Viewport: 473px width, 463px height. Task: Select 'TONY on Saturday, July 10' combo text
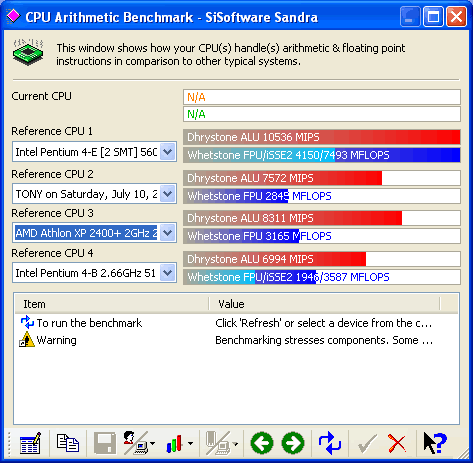(x=86, y=194)
